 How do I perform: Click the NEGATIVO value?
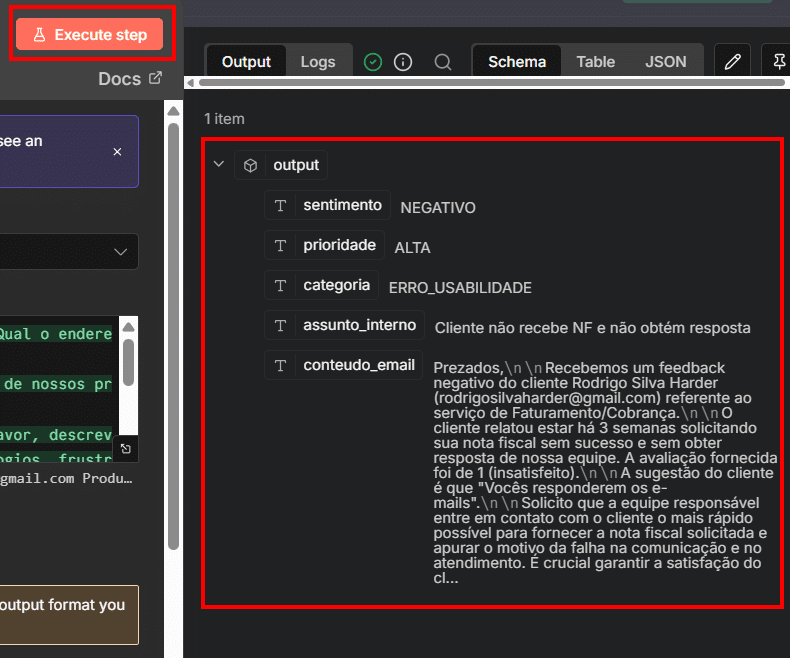pos(438,208)
